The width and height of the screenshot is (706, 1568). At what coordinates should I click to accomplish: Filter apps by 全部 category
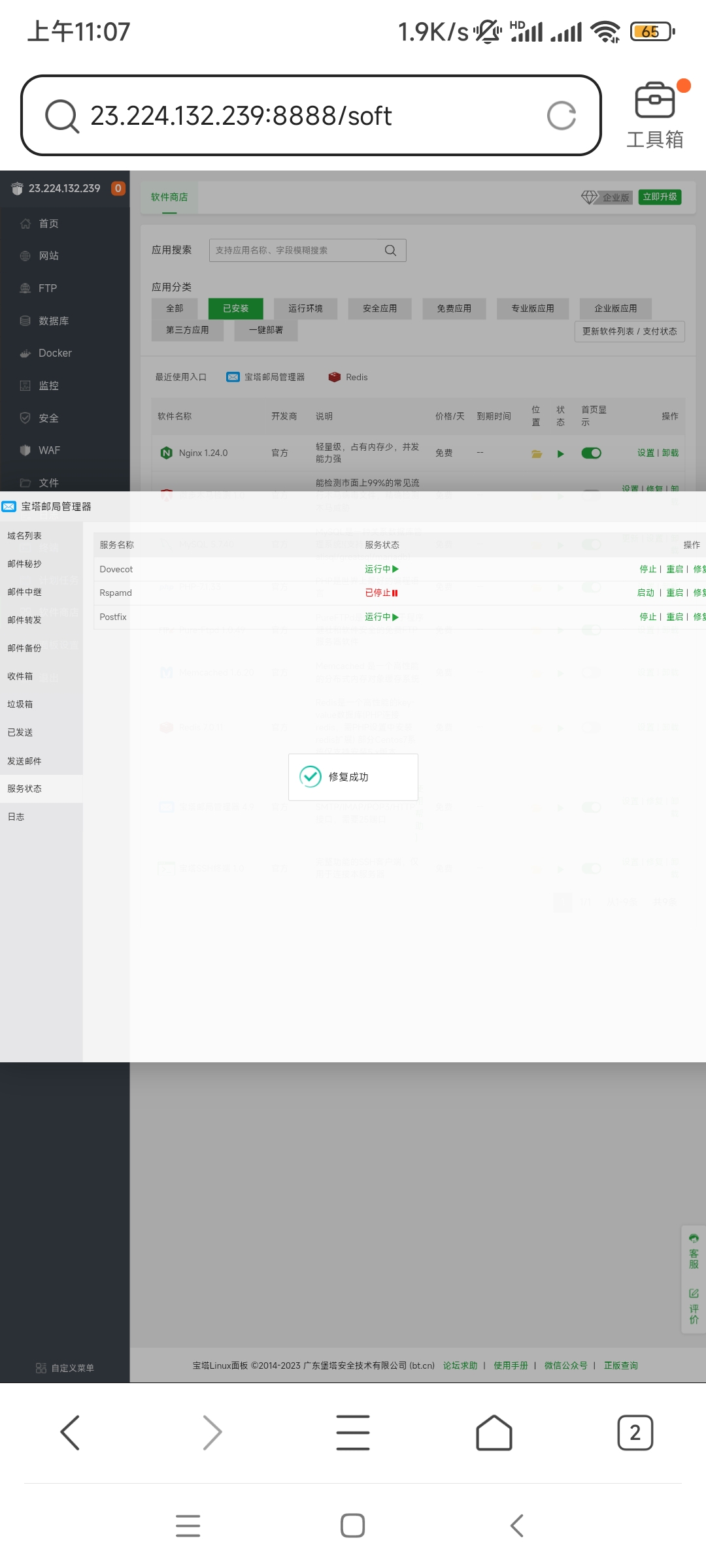pyautogui.click(x=175, y=308)
